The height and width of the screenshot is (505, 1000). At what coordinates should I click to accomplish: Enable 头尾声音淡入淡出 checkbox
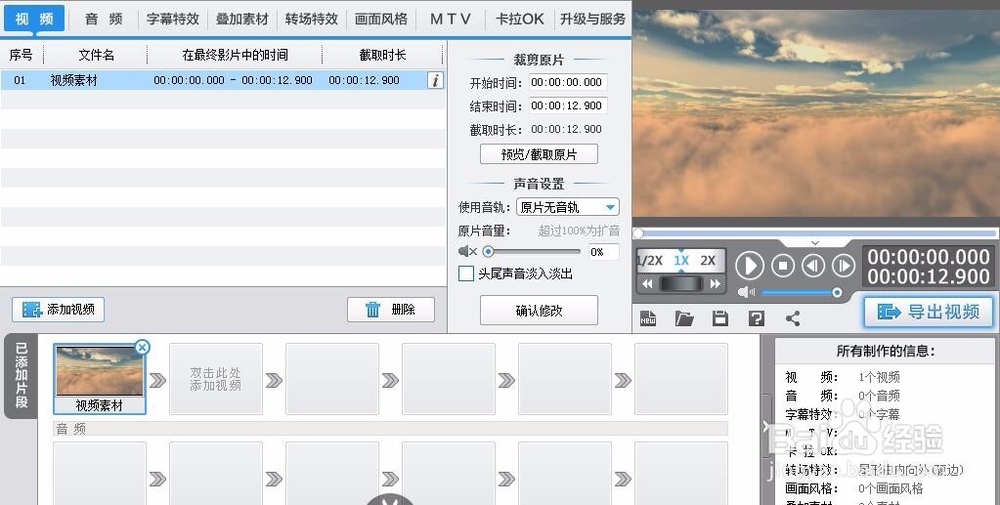466,274
